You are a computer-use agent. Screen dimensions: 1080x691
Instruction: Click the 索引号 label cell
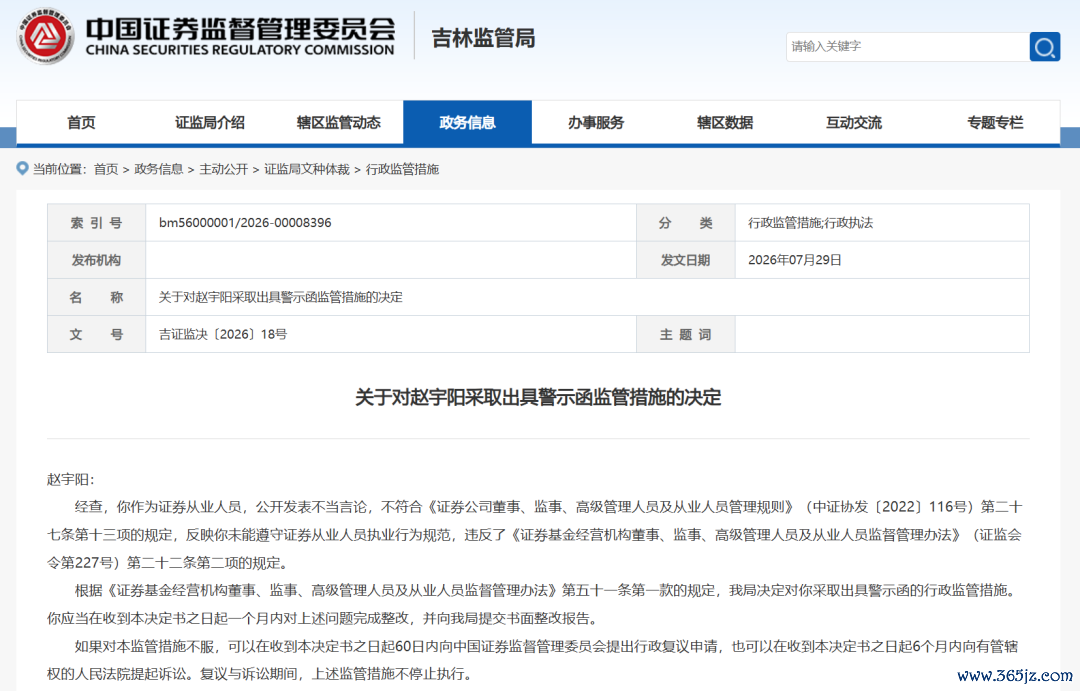96,223
